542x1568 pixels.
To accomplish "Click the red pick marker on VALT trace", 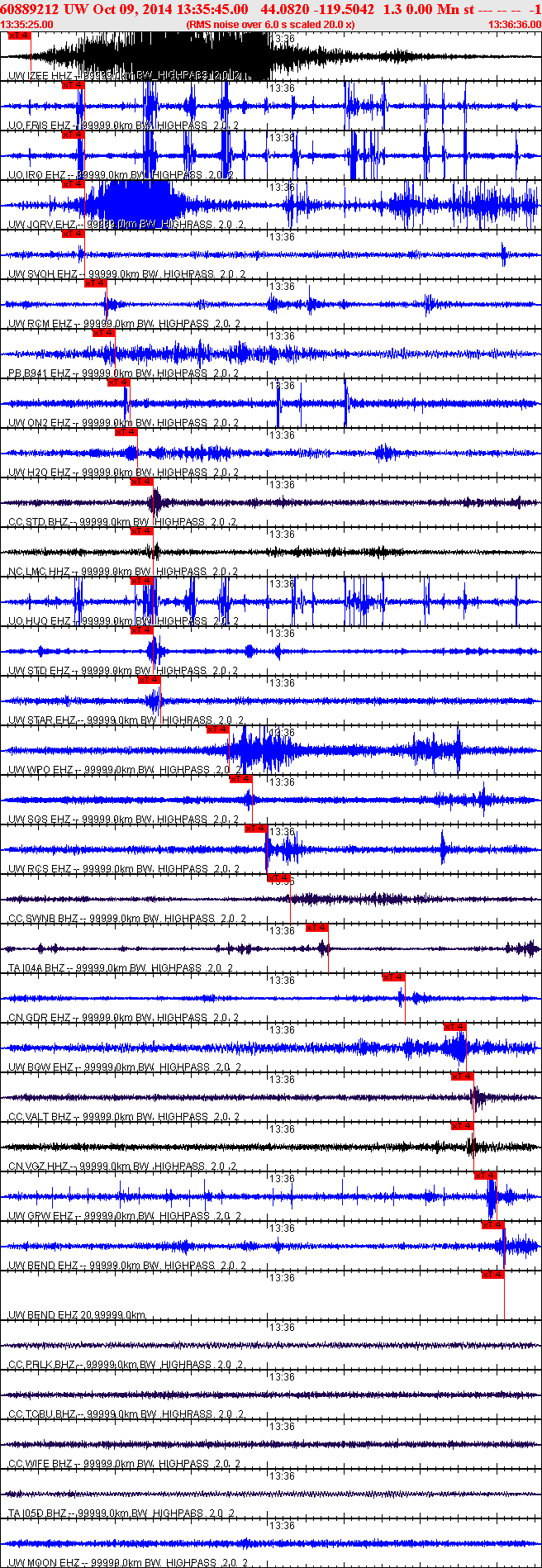I will (x=463, y=1076).
